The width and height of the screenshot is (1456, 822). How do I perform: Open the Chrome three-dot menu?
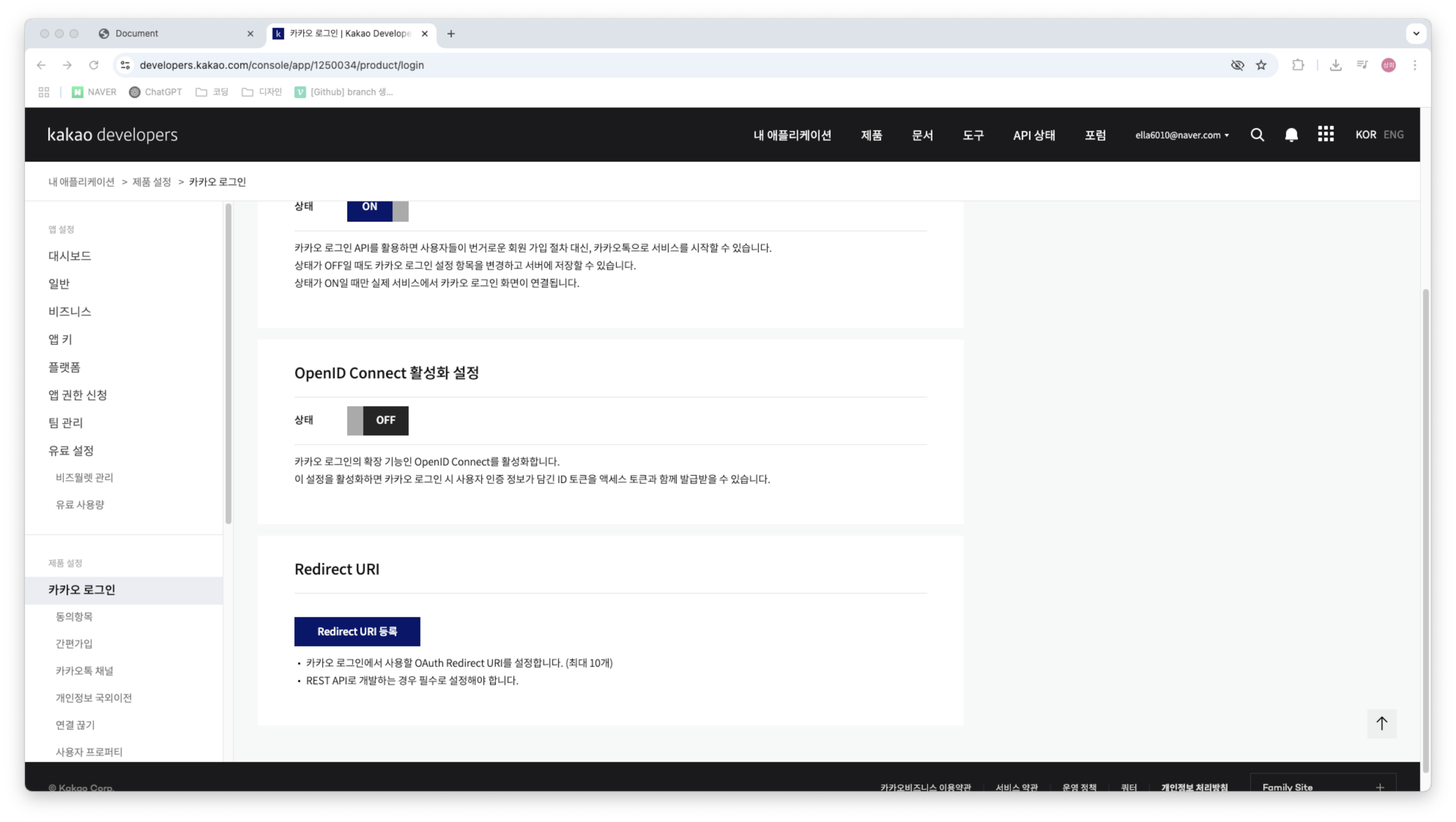pyautogui.click(x=1415, y=65)
